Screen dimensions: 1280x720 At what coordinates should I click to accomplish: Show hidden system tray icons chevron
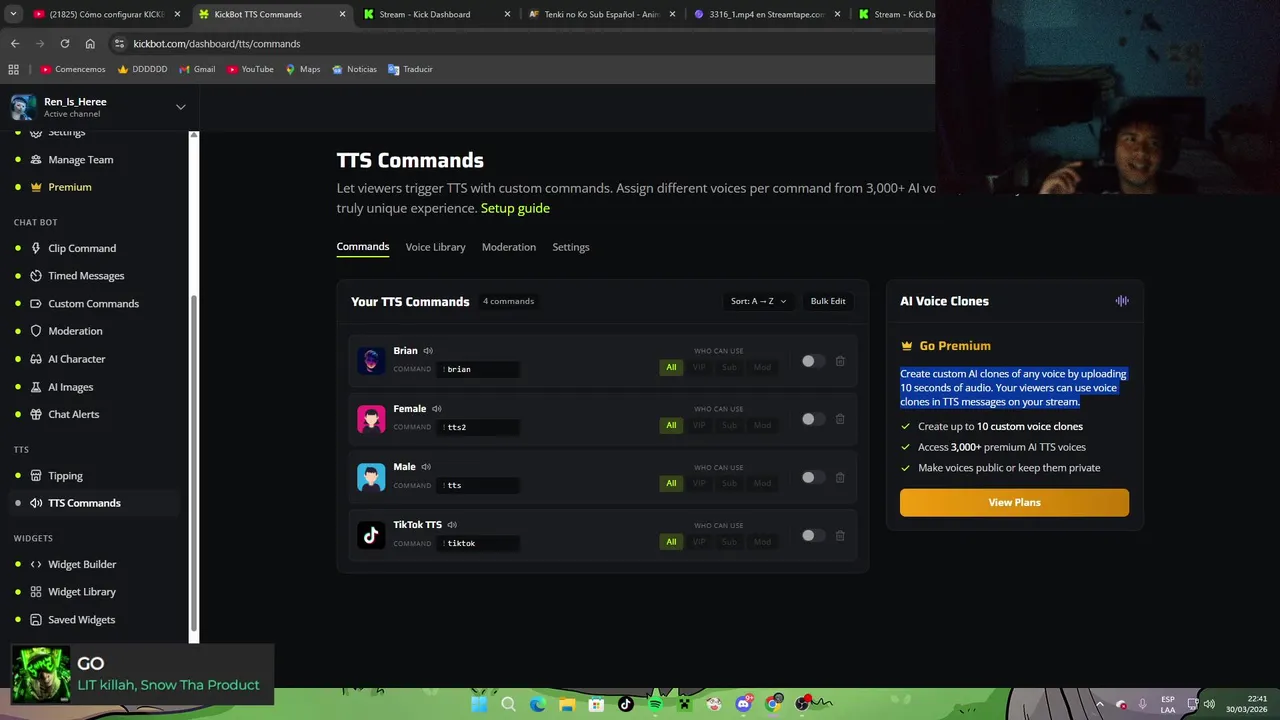pos(1099,704)
